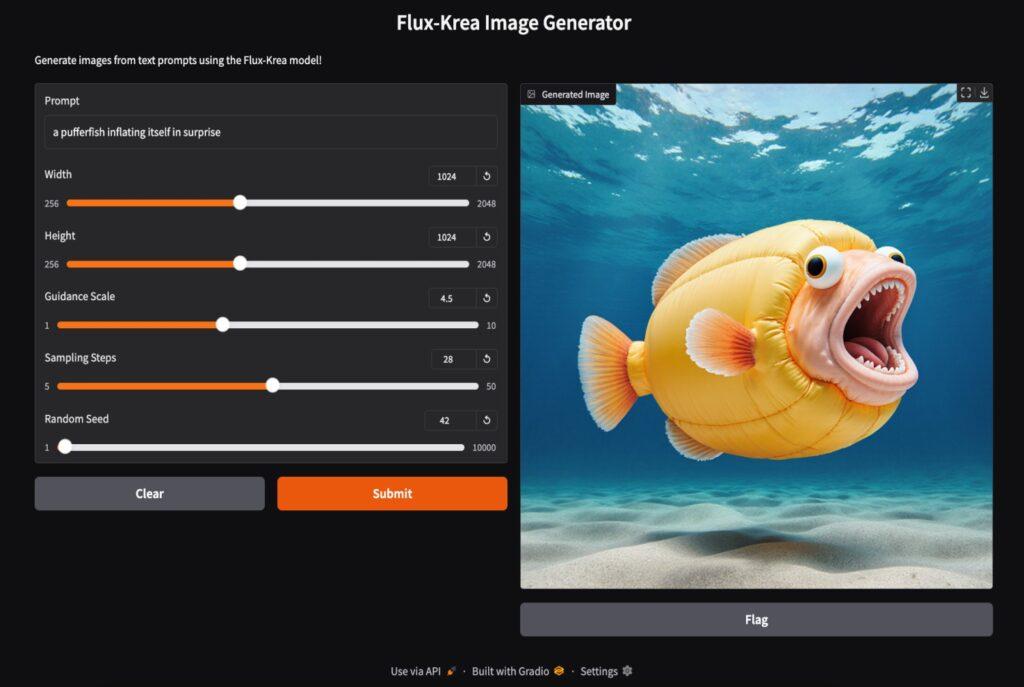Click the Height label
The height and width of the screenshot is (687, 1024).
click(60, 236)
